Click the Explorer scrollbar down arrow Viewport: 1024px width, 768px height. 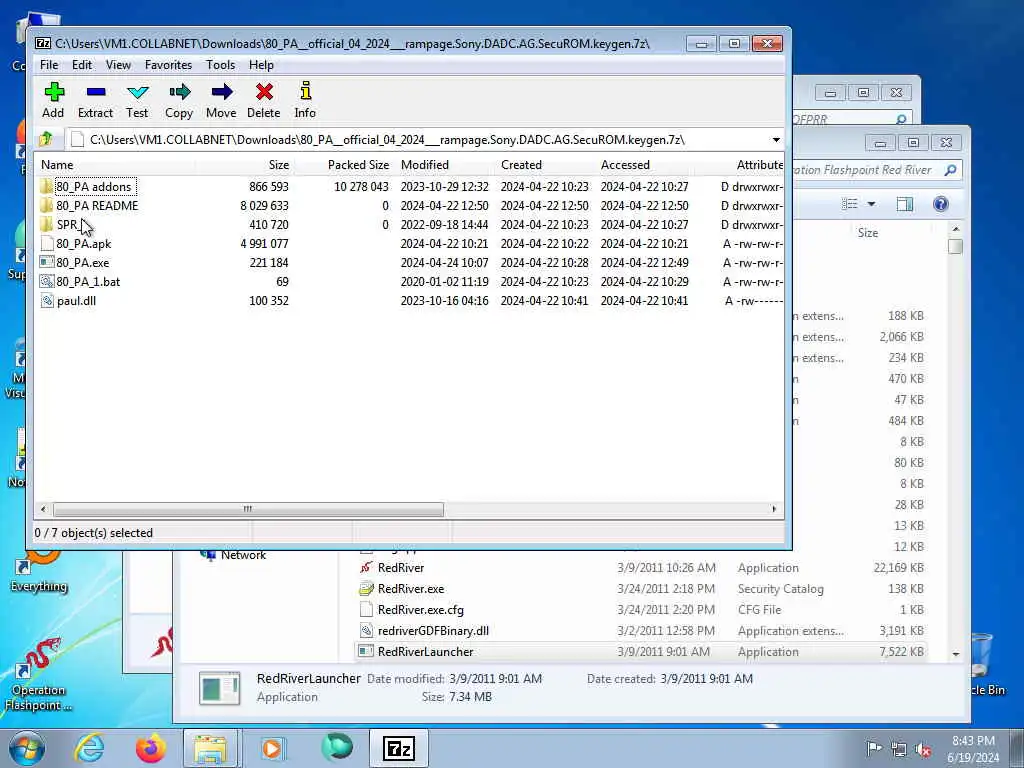pyautogui.click(x=955, y=654)
